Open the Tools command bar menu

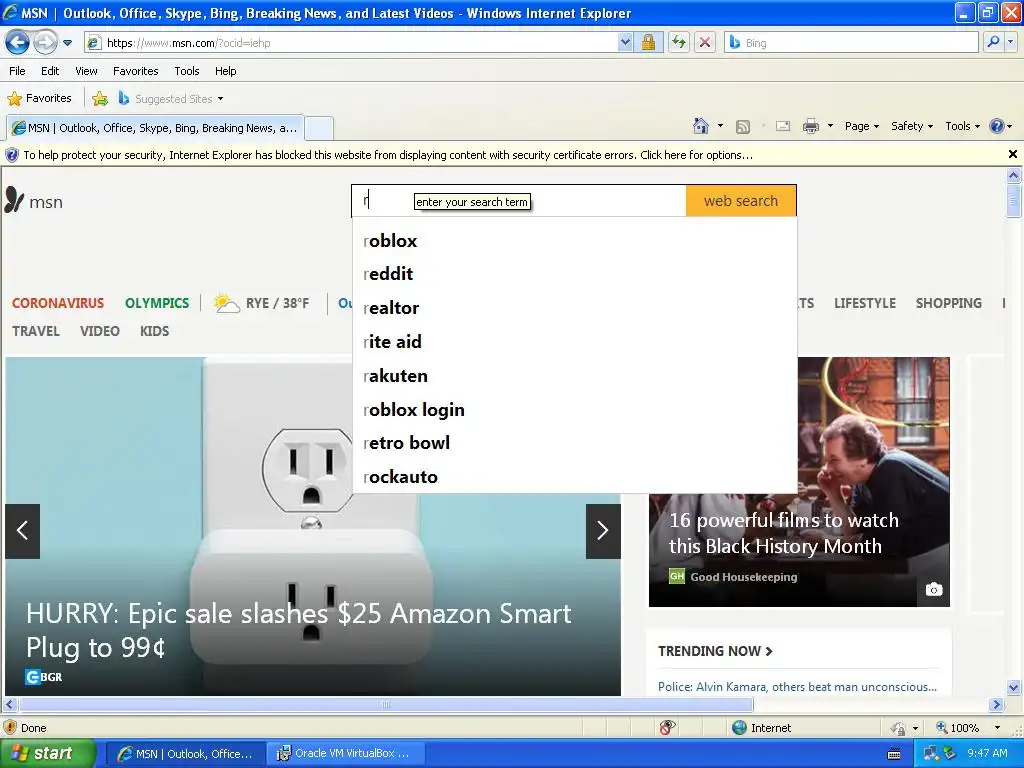click(x=962, y=126)
